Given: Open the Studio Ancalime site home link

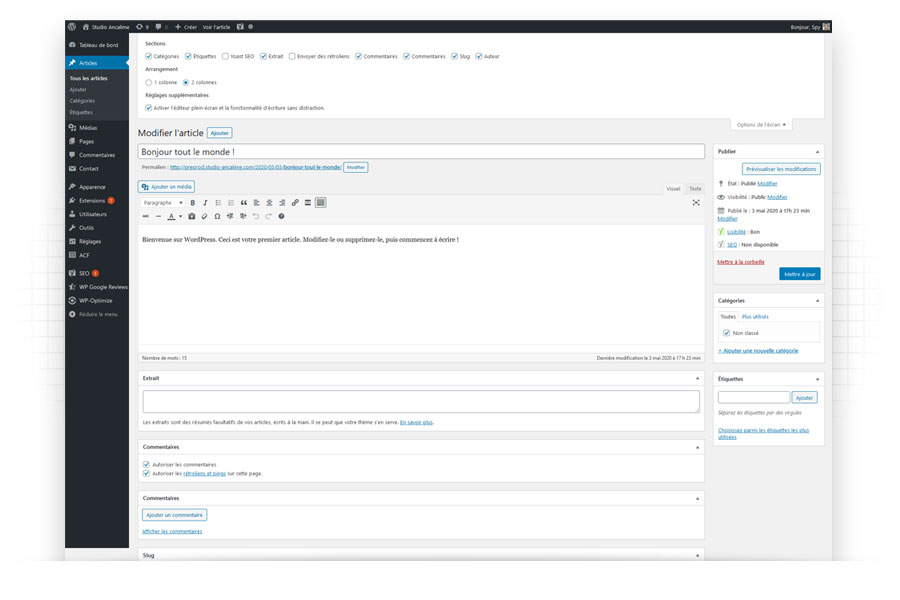Looking at the screenshot, I should [106, 27].
